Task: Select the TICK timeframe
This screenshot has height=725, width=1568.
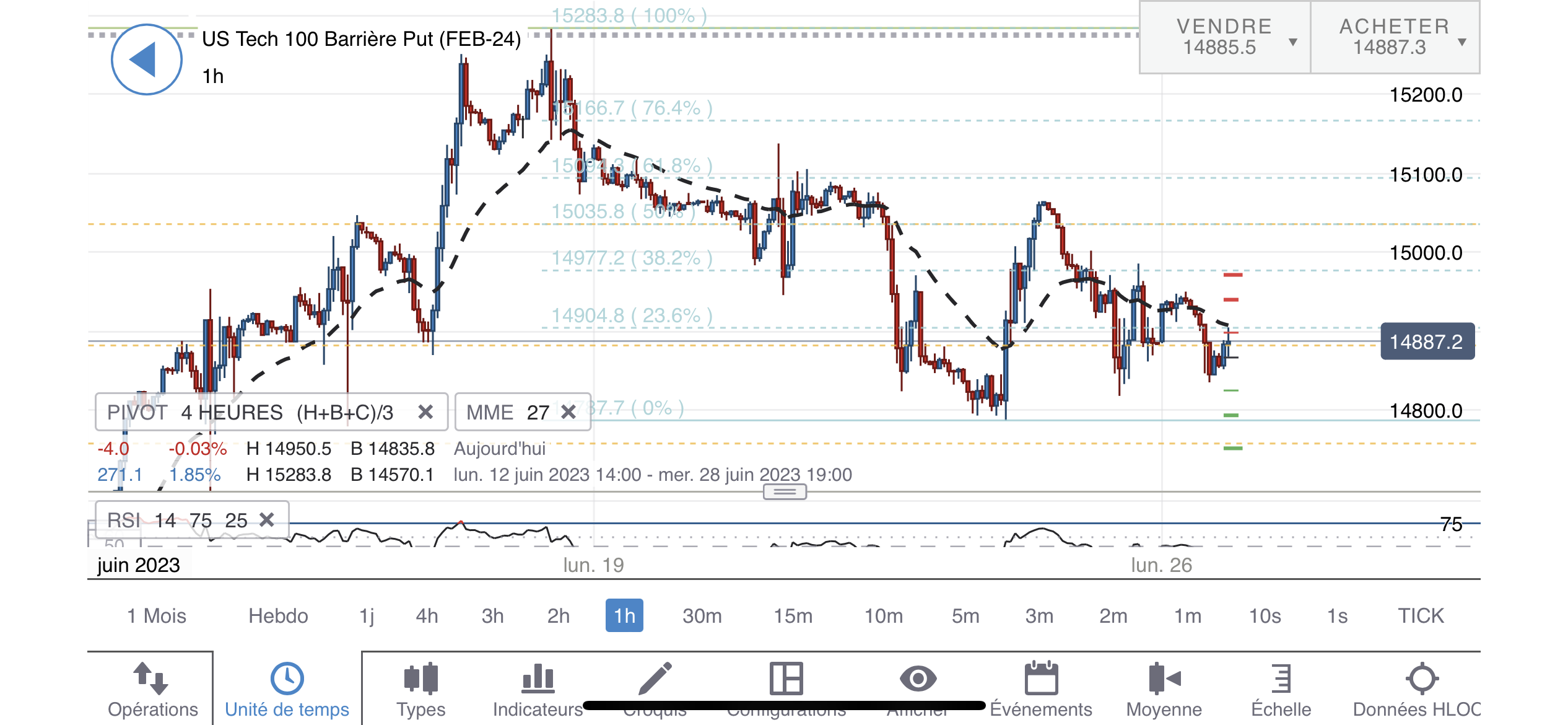Action: coord(1421,616)
